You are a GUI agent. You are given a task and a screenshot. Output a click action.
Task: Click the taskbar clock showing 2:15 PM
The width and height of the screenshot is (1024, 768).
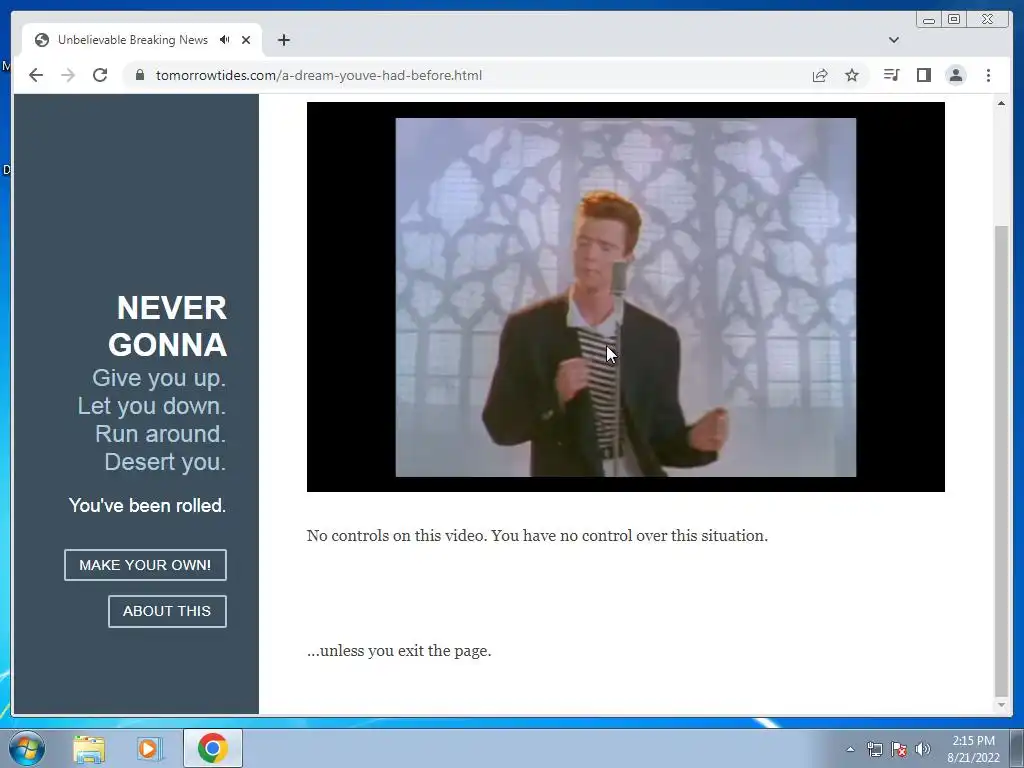click(x=973, y=749)
